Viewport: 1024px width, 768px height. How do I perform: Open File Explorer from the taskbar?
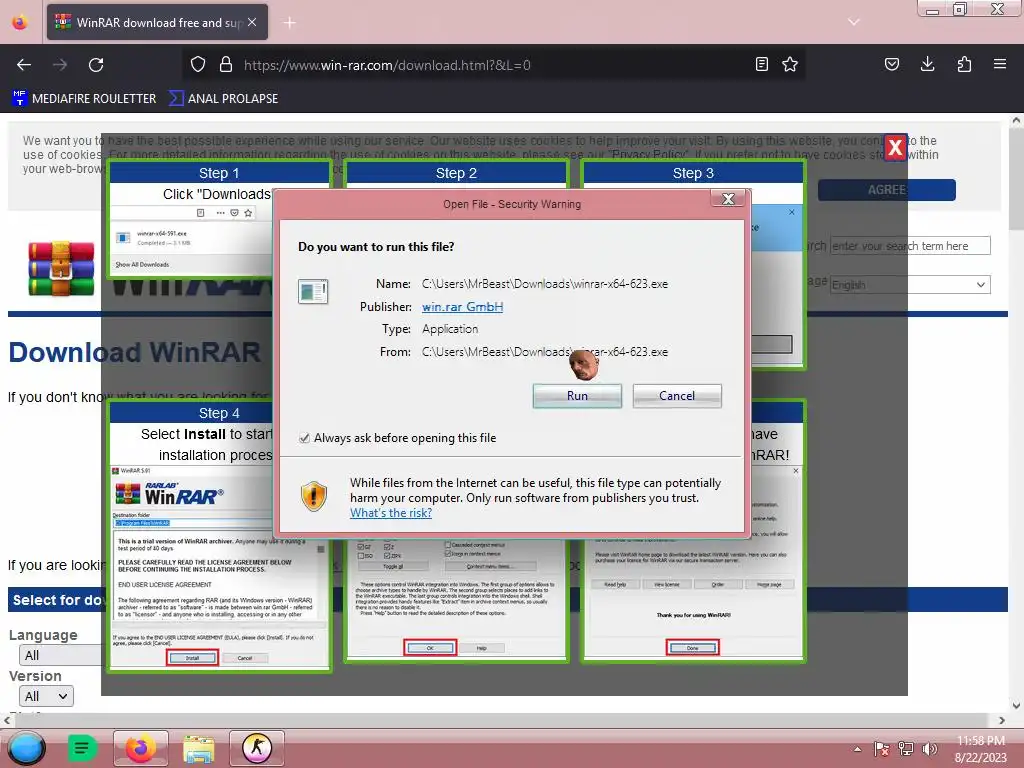tap(199, 748)
